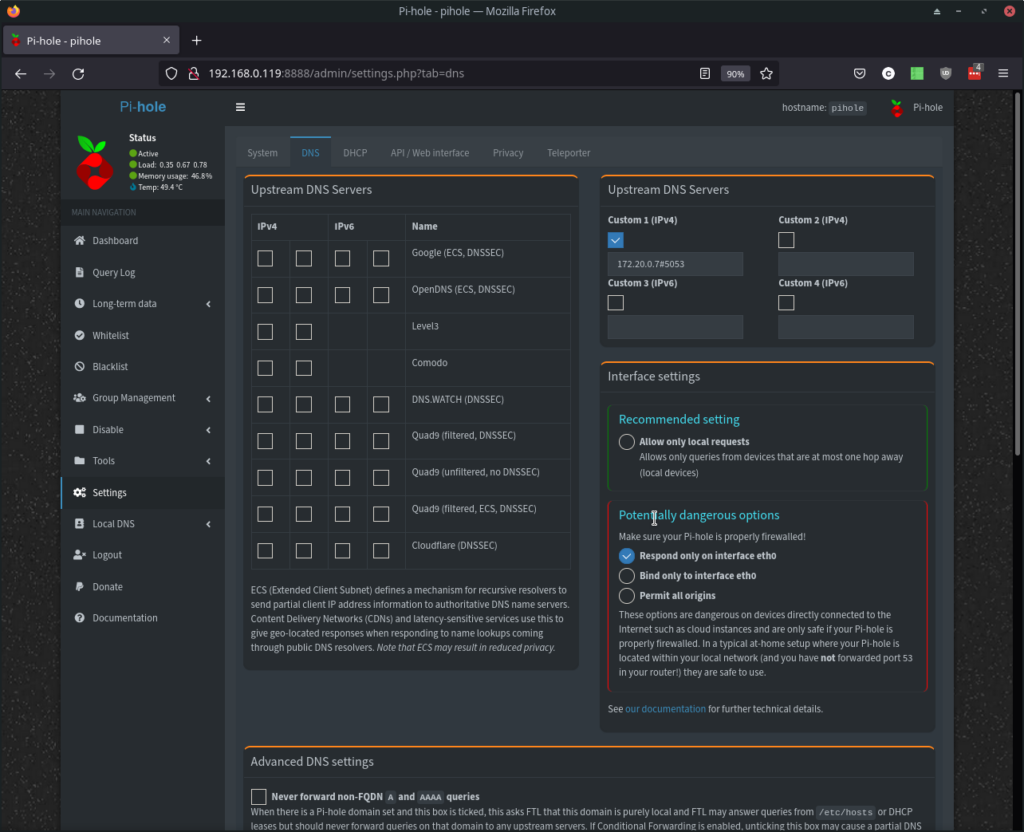This screenshot has width=1024, height=832.
Task: Click the Logout user icon
Action: 79,554
